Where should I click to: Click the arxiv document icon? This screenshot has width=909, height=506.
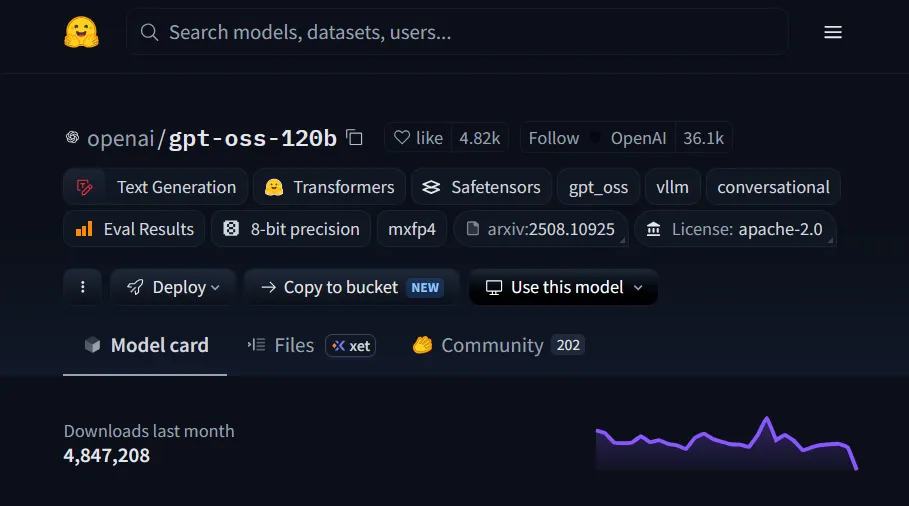coord(473,229)
